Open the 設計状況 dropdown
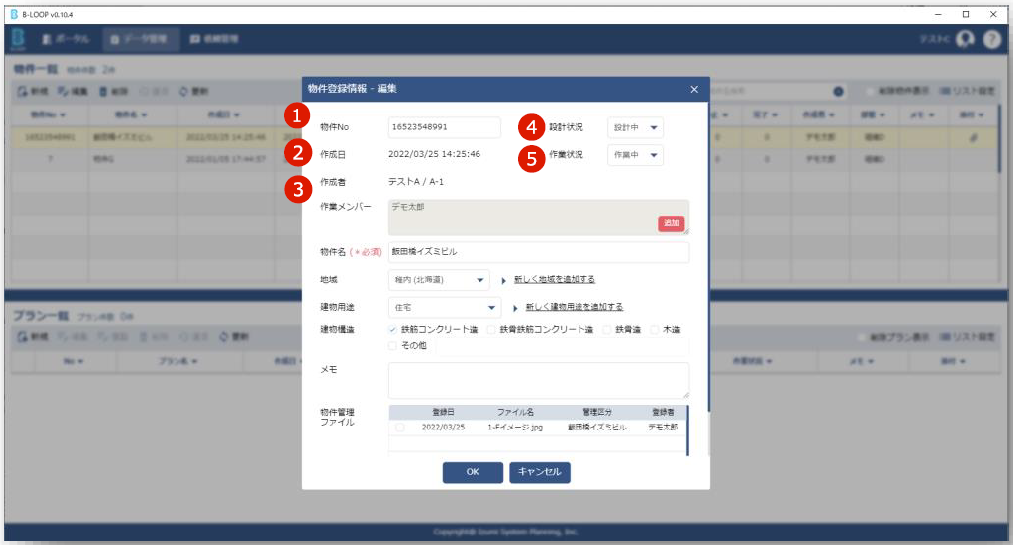 (635, 128)
